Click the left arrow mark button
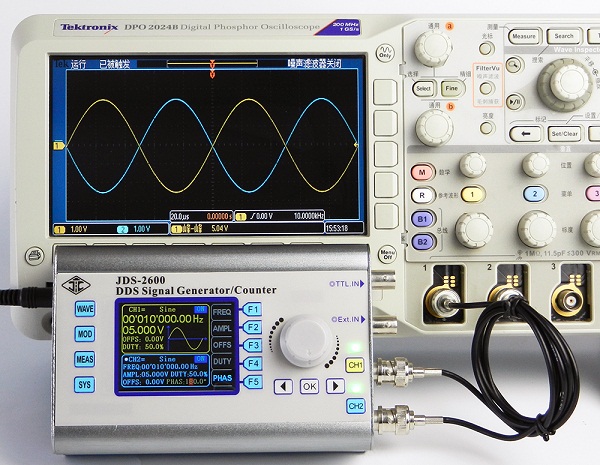The height and width of the screenshot is (465, 600). coord(526,134)
